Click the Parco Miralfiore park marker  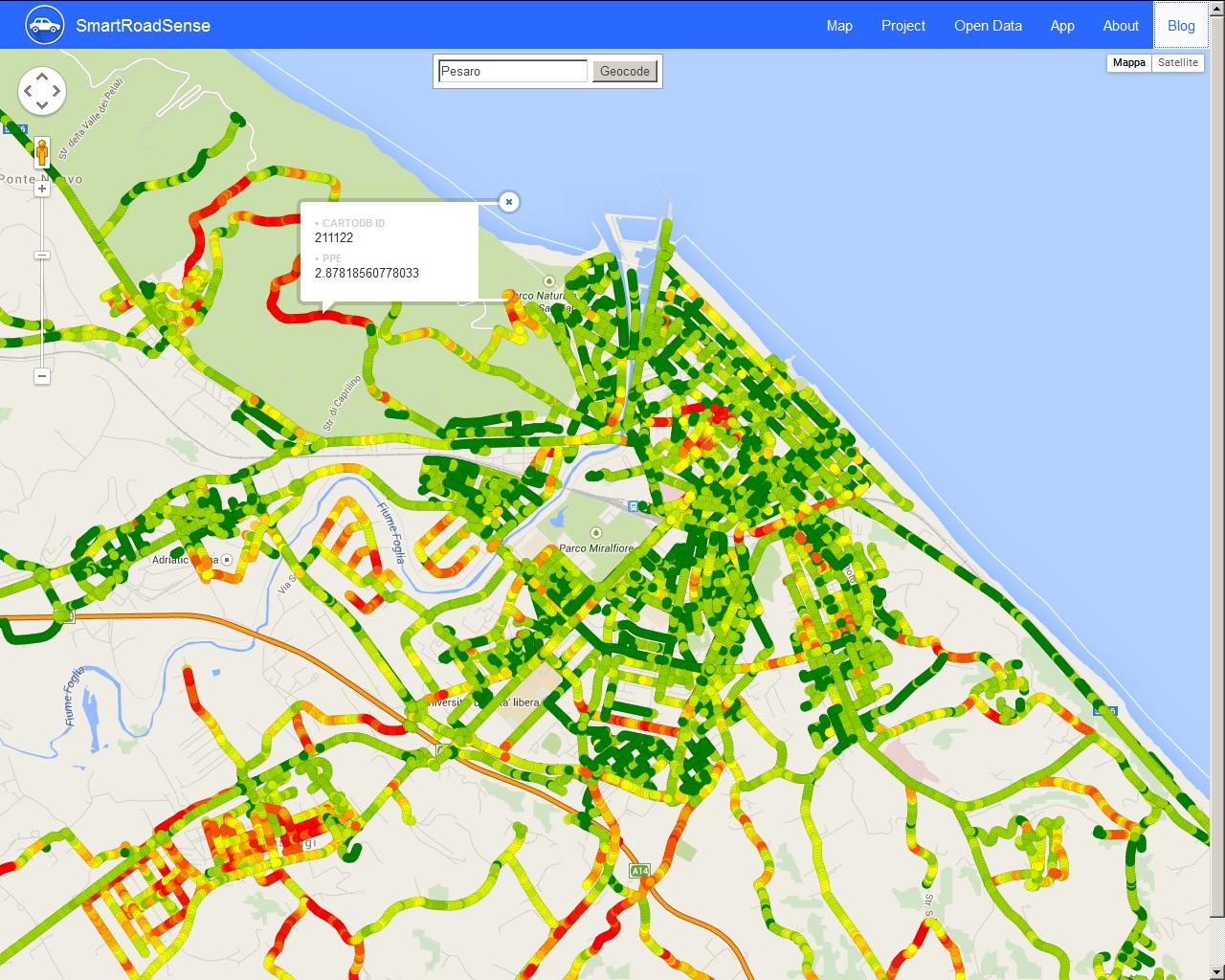point(596,533)
